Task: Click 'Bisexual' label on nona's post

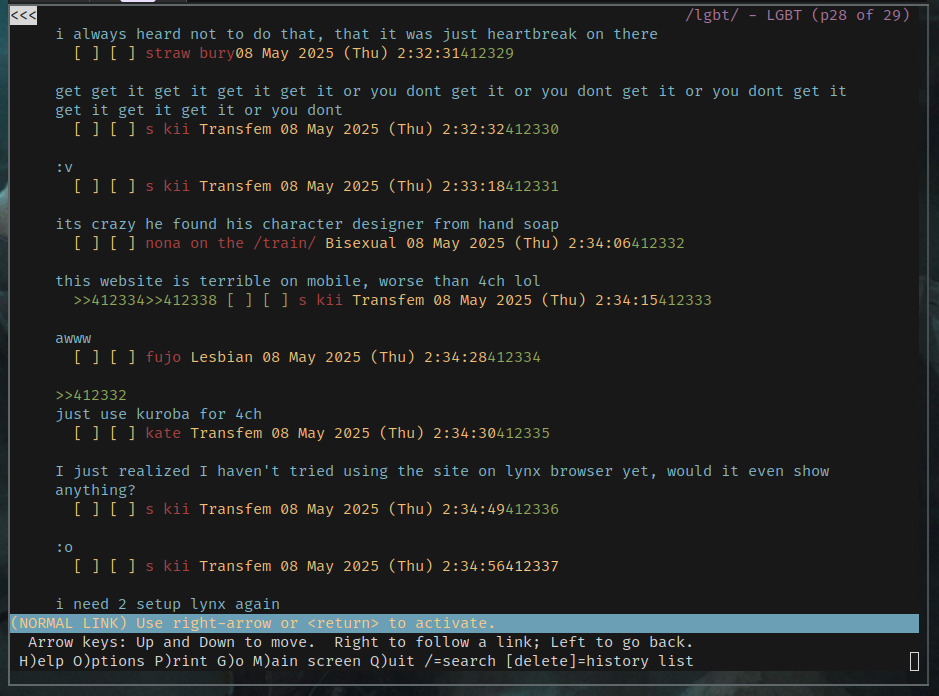Action: coord(361,243)
